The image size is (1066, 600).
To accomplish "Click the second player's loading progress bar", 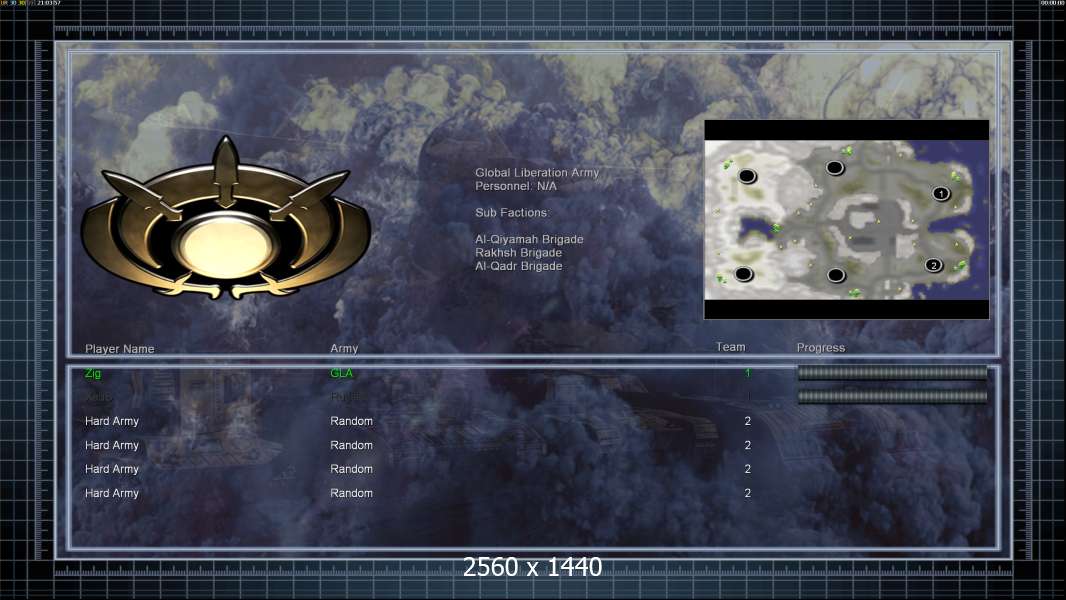I will point(892,396).
